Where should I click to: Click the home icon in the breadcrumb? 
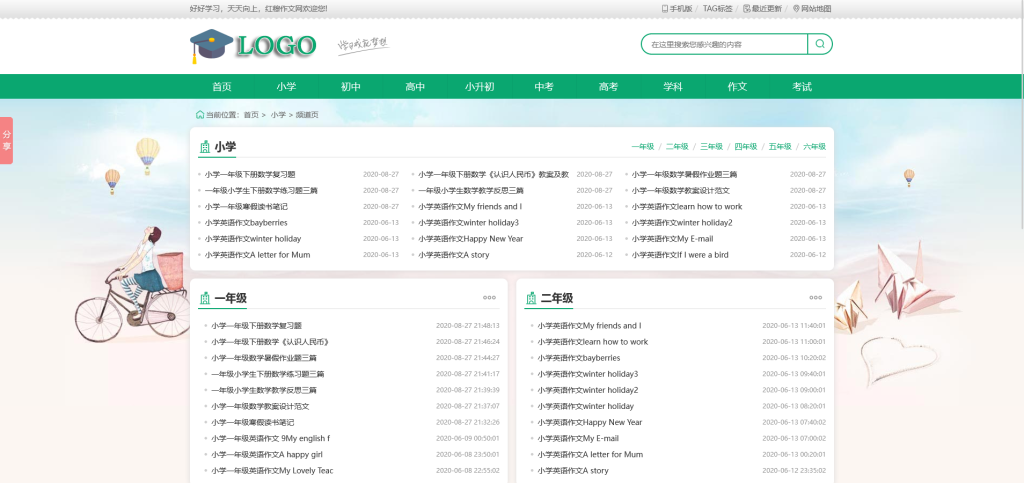[200, 115]
